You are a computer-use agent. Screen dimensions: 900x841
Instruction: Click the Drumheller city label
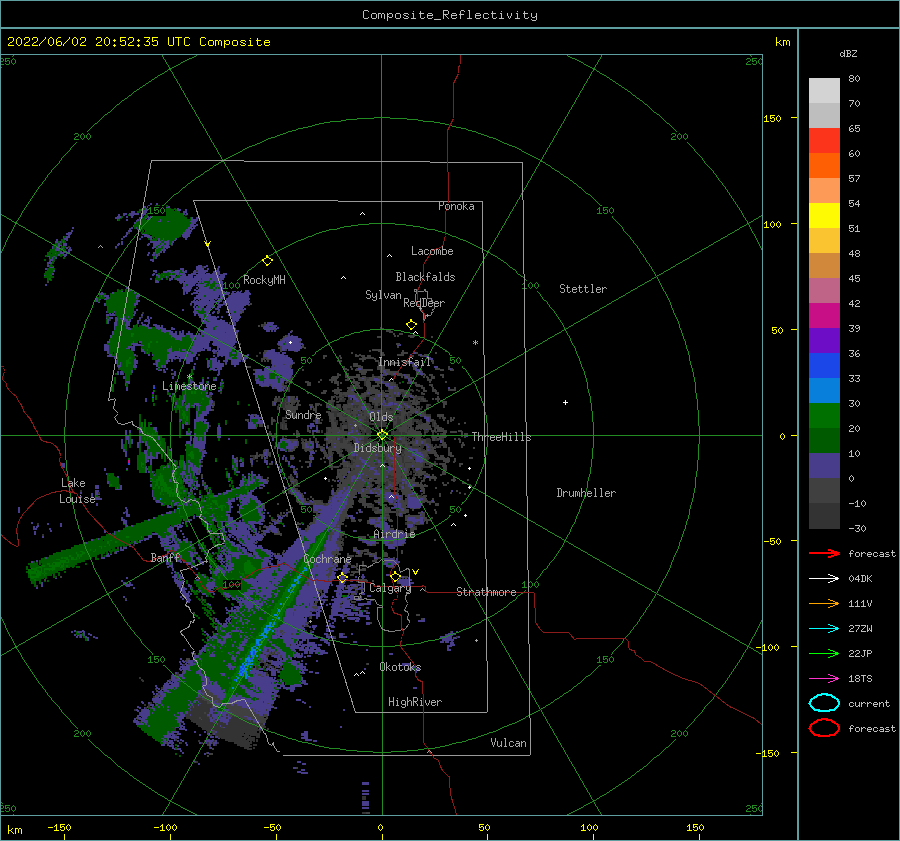click(586, 493)
